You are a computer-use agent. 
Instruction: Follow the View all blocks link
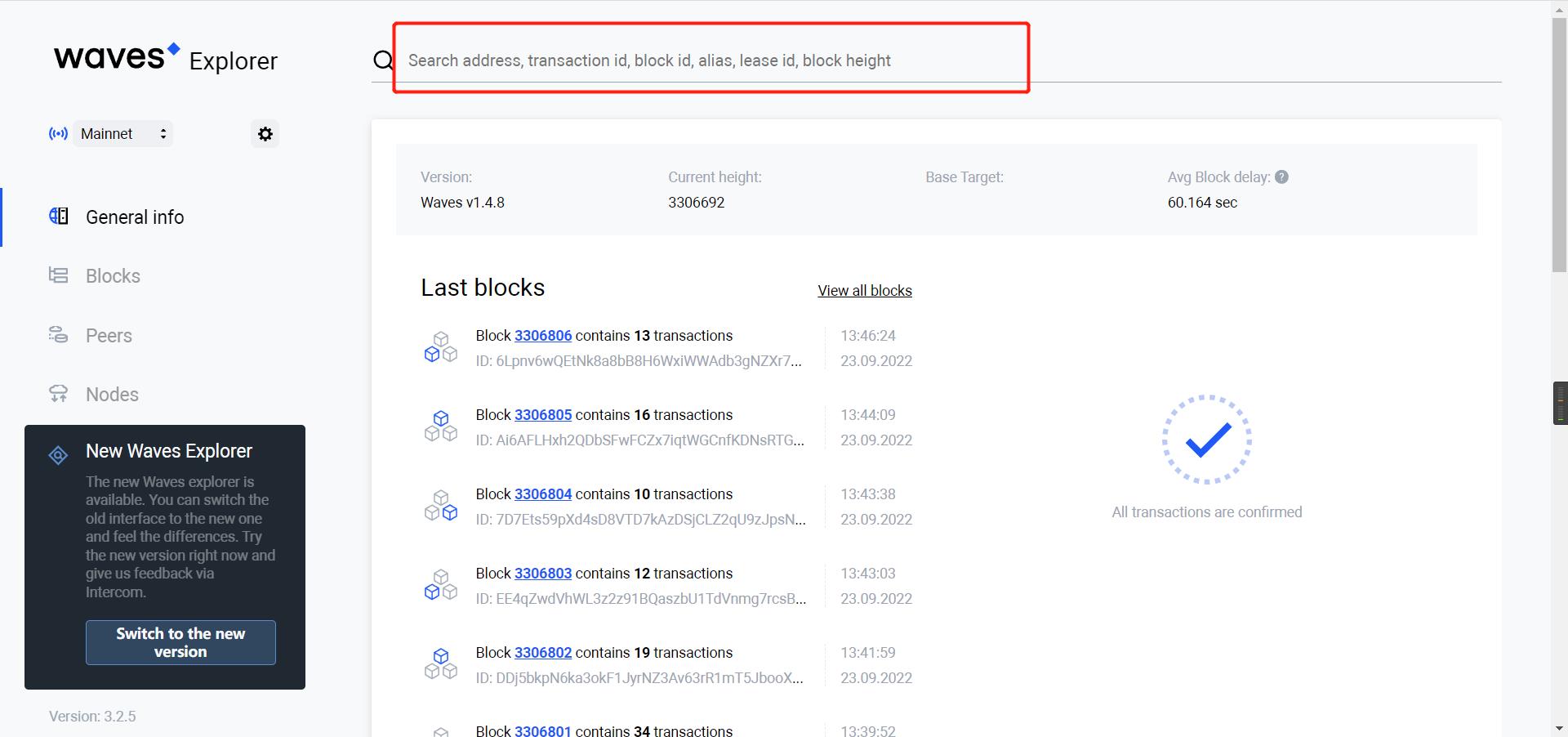point(864,291)
